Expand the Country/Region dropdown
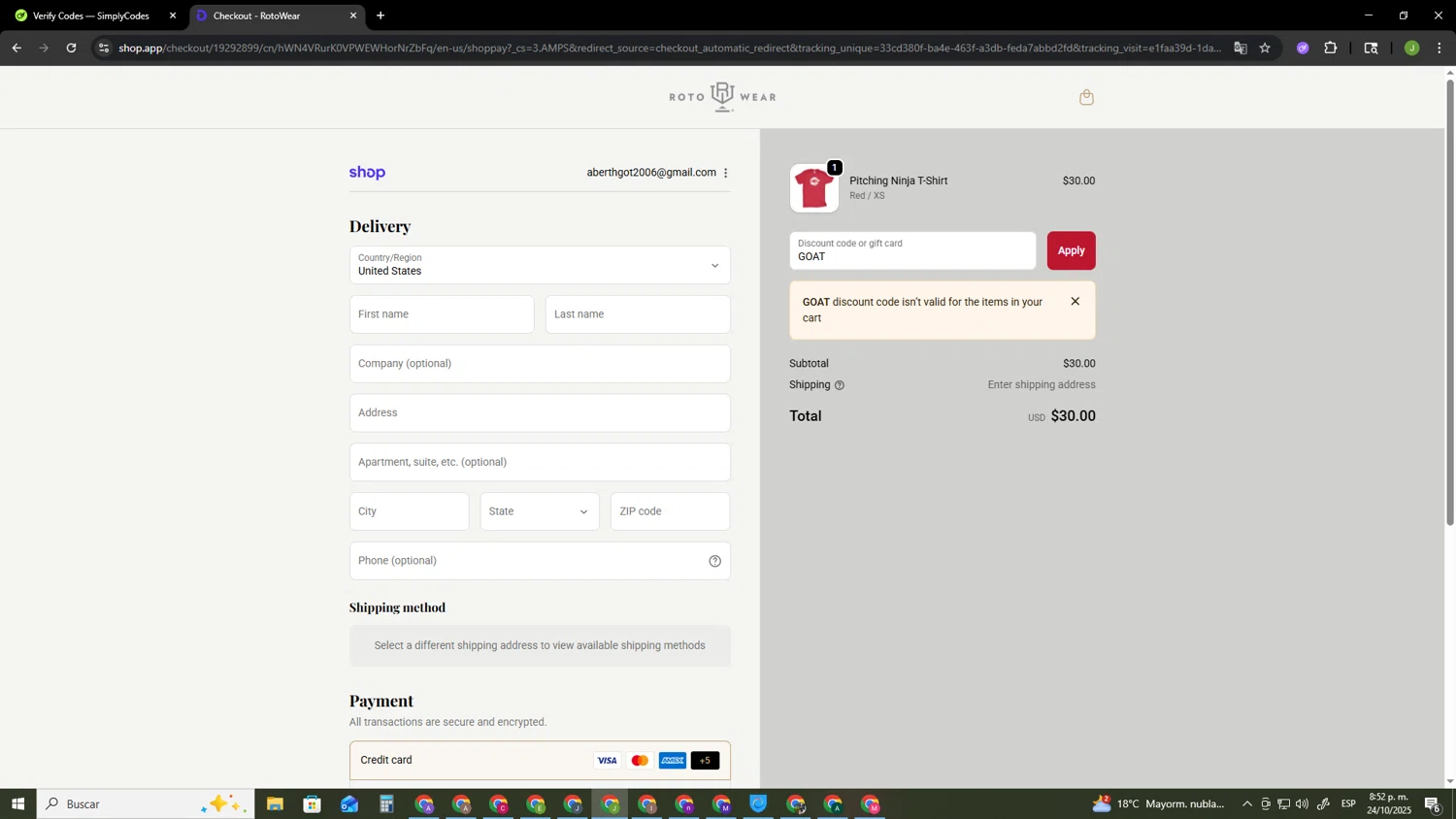This screenshot has width=1456, height=819. tap(540, 265)
